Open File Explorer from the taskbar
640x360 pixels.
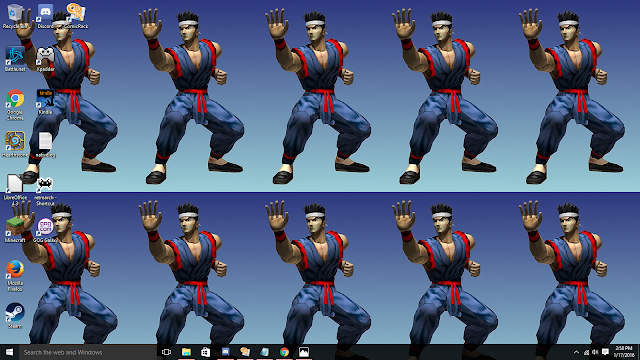tap(186, 352)
